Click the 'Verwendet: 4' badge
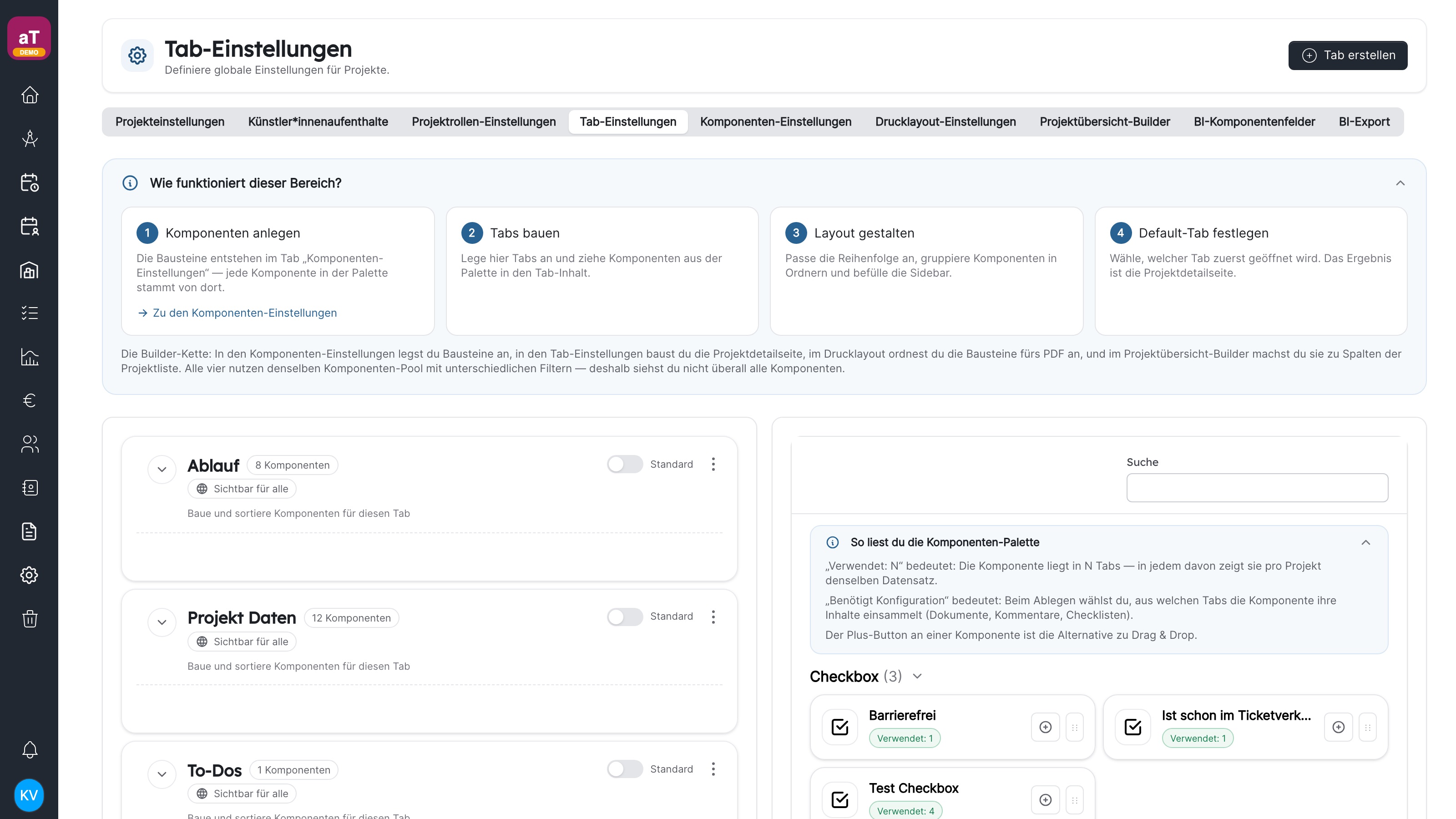This screenshot has width=1456, height=819. [x=905, y=811]
